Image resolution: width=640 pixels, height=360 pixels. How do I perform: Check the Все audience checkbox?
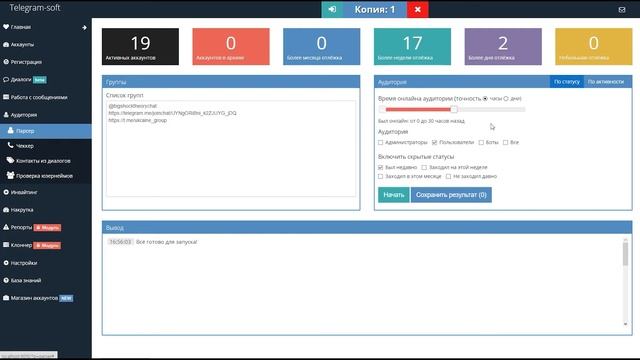[x=505, y=142]
